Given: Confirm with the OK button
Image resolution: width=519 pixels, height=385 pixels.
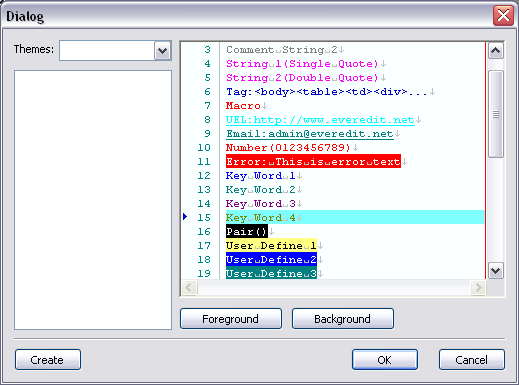Looking at the screenshot, I should (385, 360).
